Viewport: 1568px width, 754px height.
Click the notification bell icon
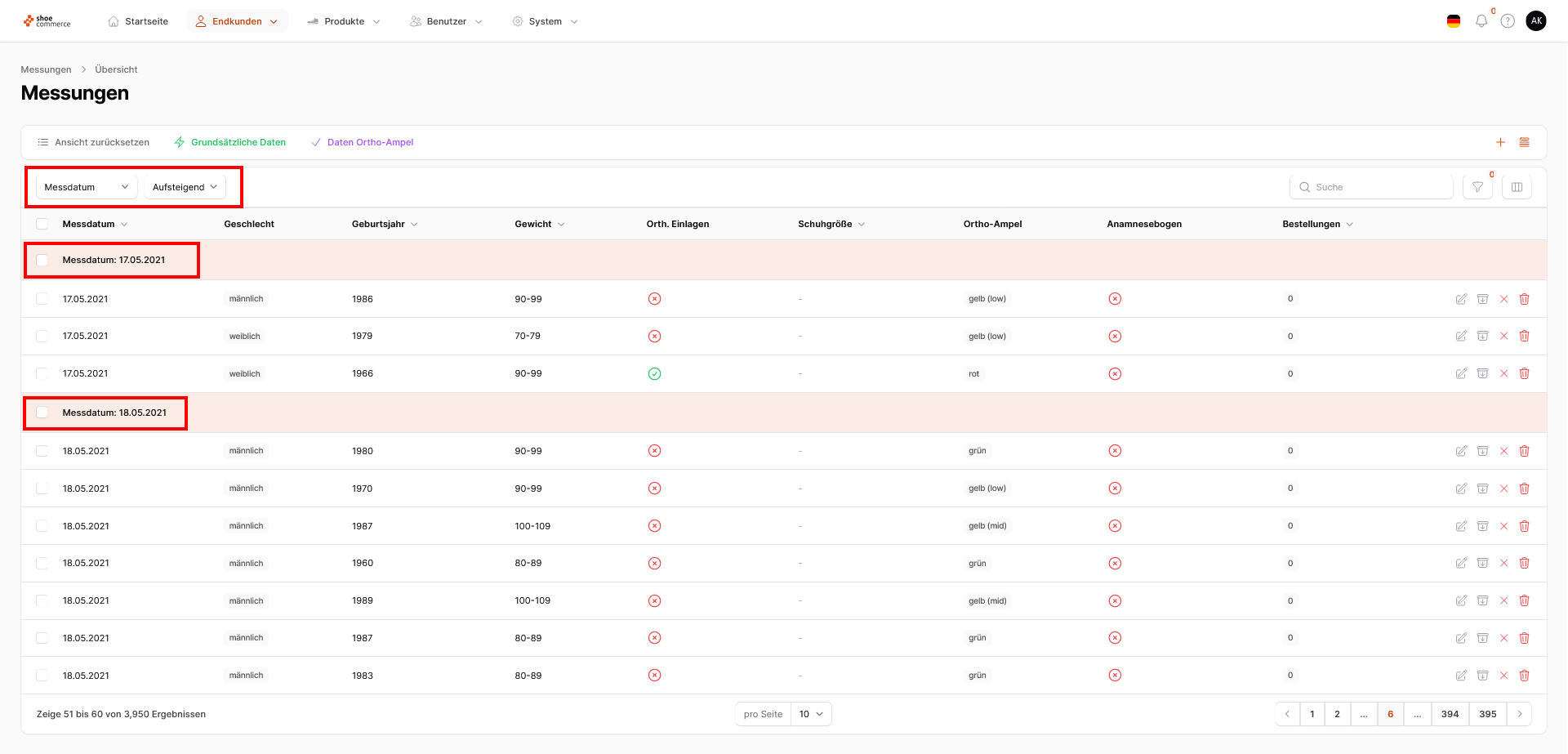(1481, 21)
